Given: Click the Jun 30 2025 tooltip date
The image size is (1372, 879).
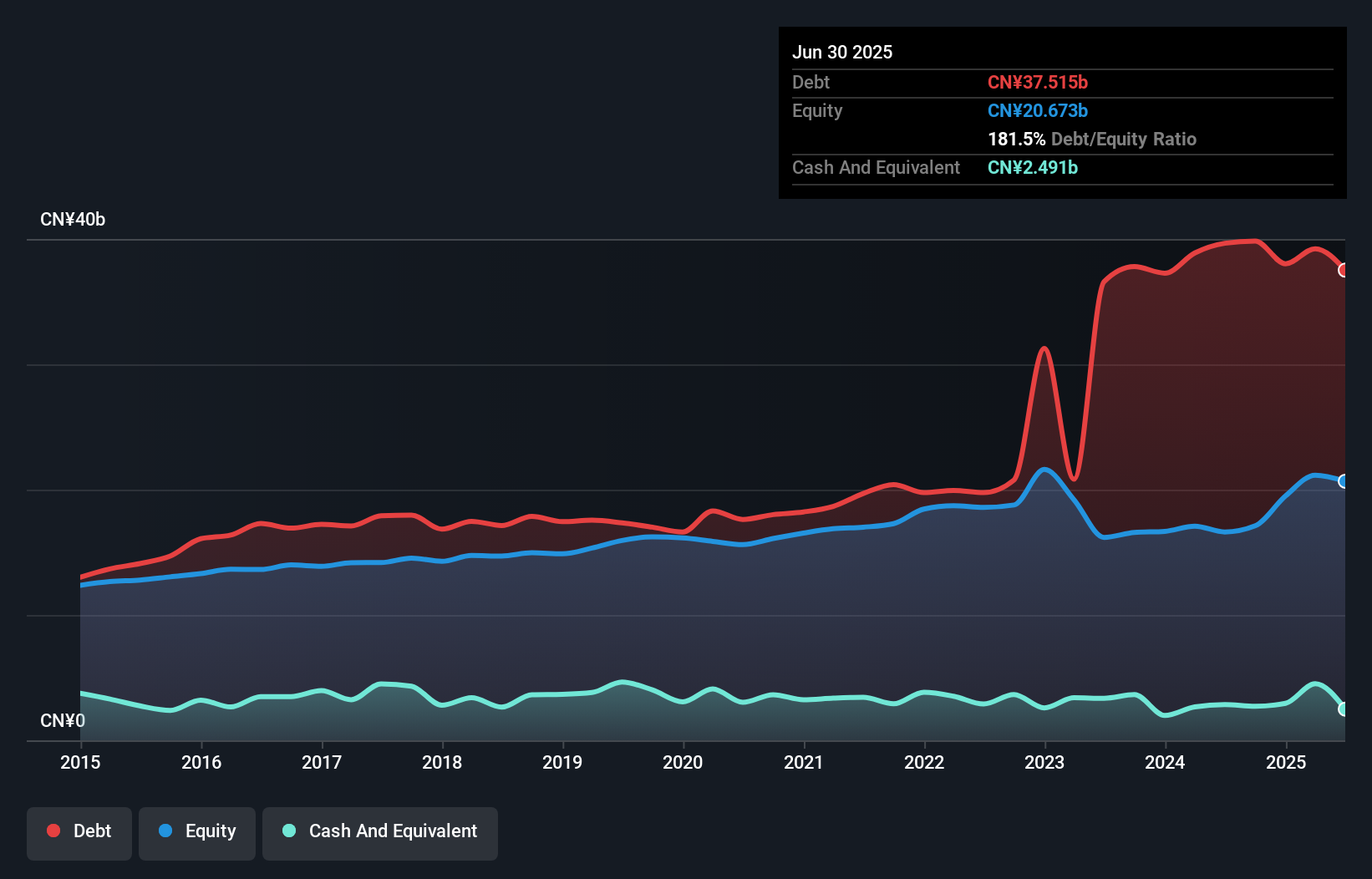Looking at the screenshot, I should point(842,52).
